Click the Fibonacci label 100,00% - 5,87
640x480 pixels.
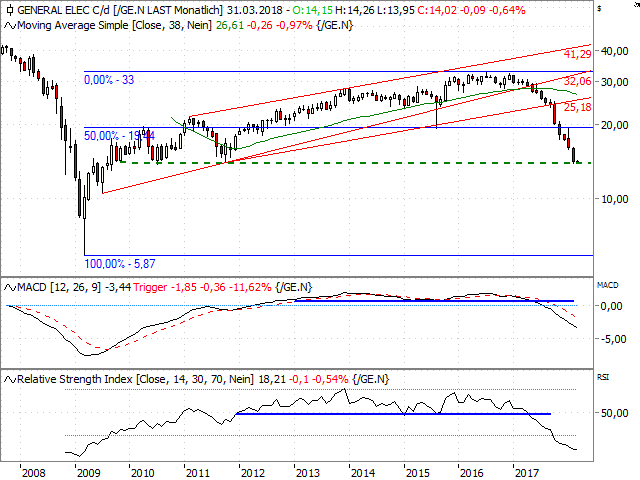tap(120, 264)
